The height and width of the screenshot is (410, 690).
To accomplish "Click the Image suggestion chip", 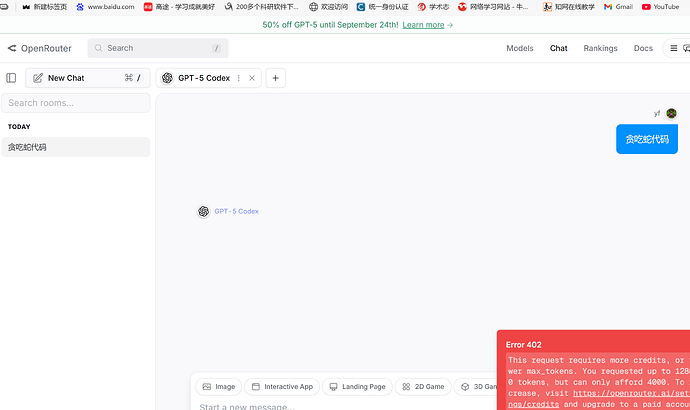I will tap(219, 387).
